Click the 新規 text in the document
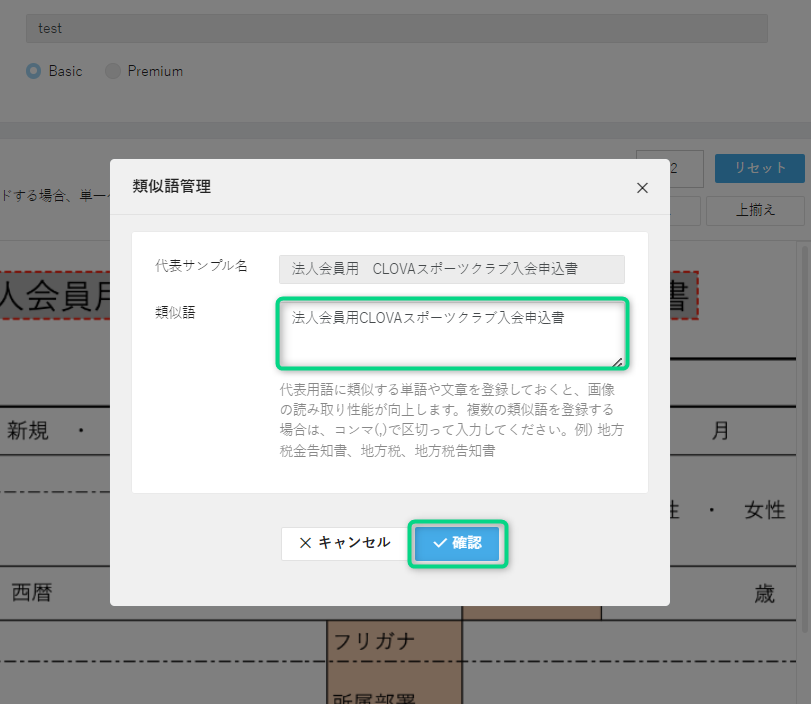The height and width of the screenshot is (704, 811). (x=29, y=431)
